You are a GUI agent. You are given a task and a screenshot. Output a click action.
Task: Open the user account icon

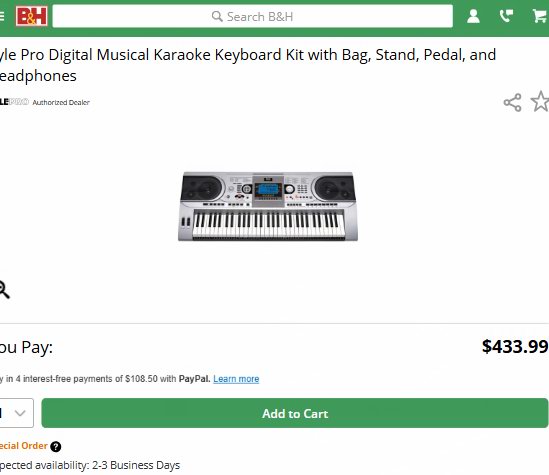(x=473, y=16)
